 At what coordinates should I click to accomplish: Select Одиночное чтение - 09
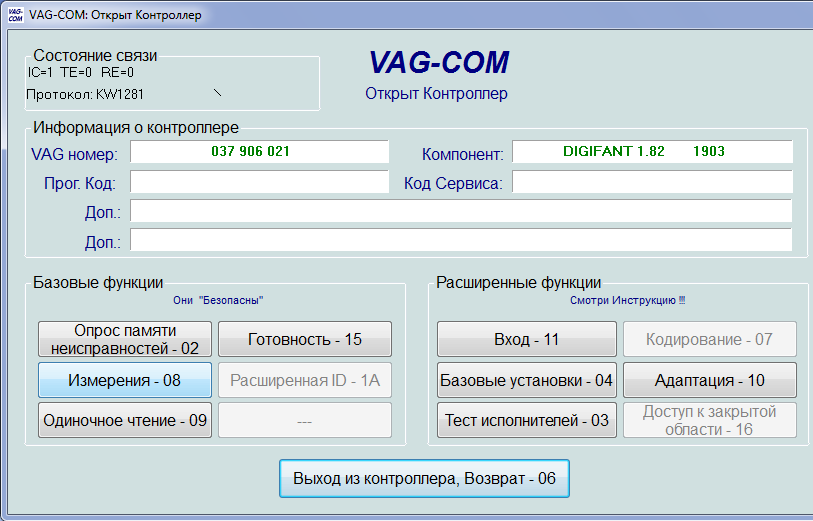tap(125, 420)
